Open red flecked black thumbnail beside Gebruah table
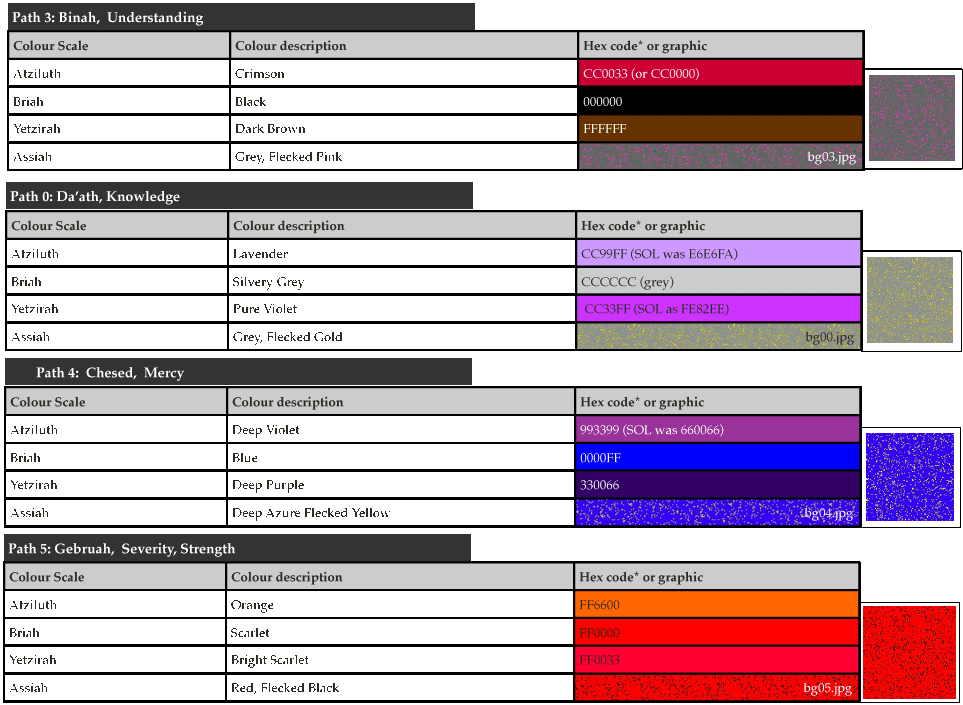Screen dimensions: 963x705 [x=909, y=651]
